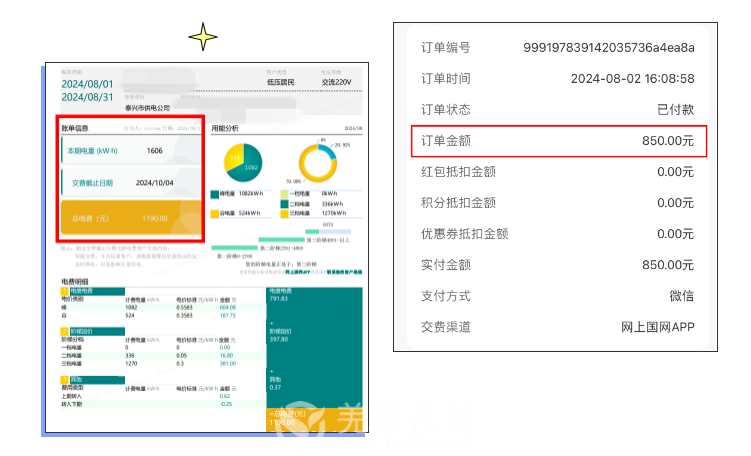Click the 电费明细 section heading
The height and width of the screenshot is (456, 751).
(75, 281)
